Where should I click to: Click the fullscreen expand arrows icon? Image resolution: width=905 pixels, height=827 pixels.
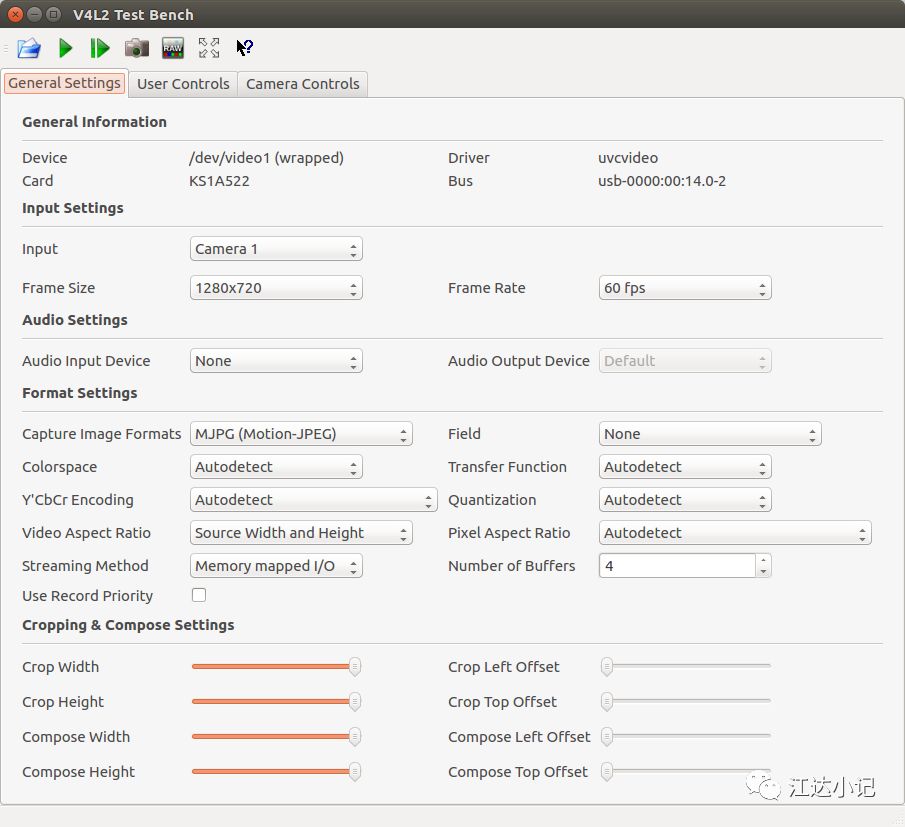pyautogui.click(x=209, y=48)
